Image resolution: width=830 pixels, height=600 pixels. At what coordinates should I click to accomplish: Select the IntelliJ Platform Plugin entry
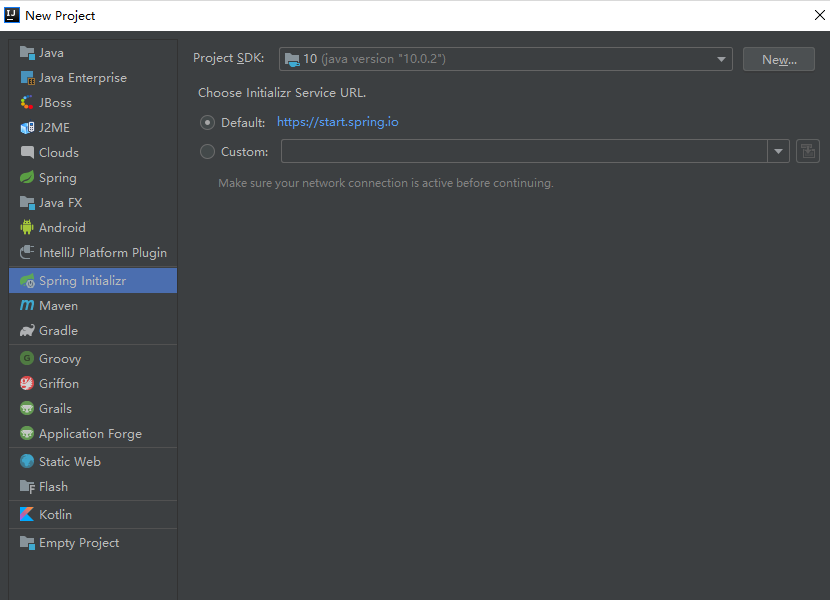click(x=93, y=252)
